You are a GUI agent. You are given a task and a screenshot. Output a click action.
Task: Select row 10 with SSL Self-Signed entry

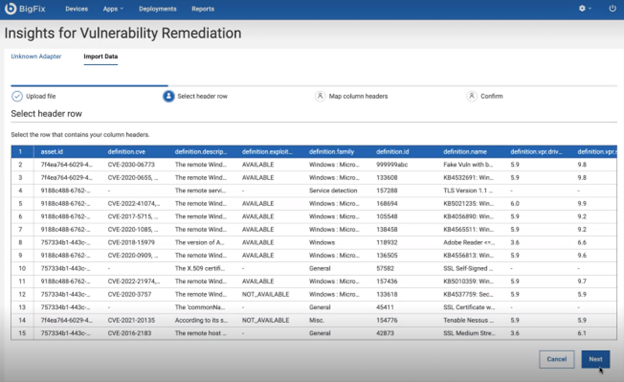click(314, 268)
